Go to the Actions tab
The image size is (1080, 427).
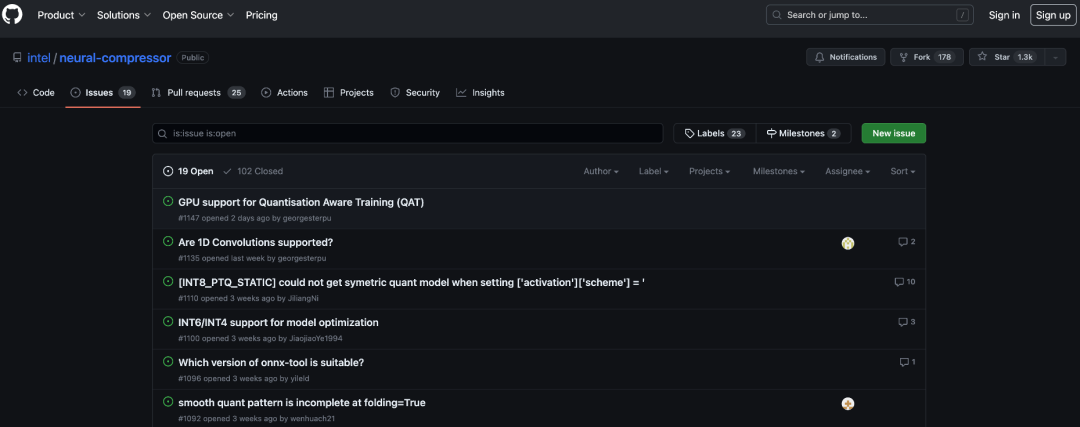point(284,92)
